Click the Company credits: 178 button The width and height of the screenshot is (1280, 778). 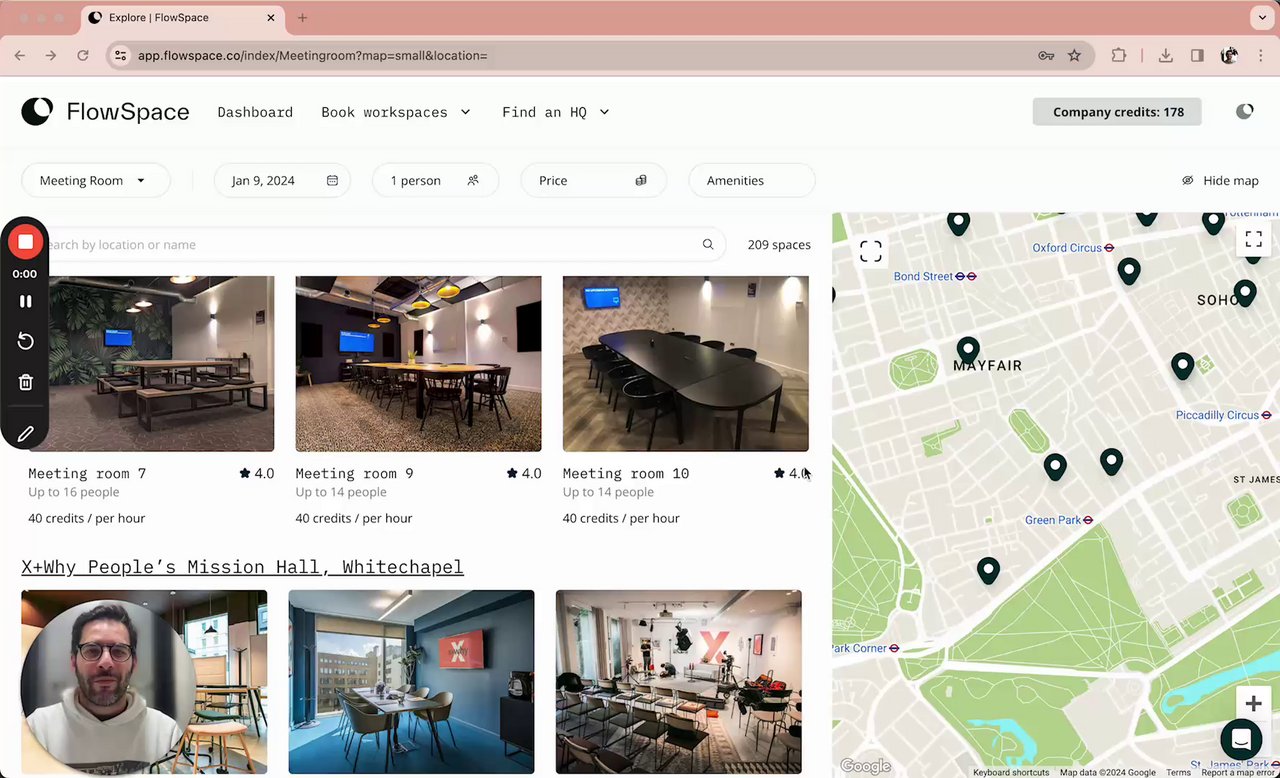[x=1117, y=112]
